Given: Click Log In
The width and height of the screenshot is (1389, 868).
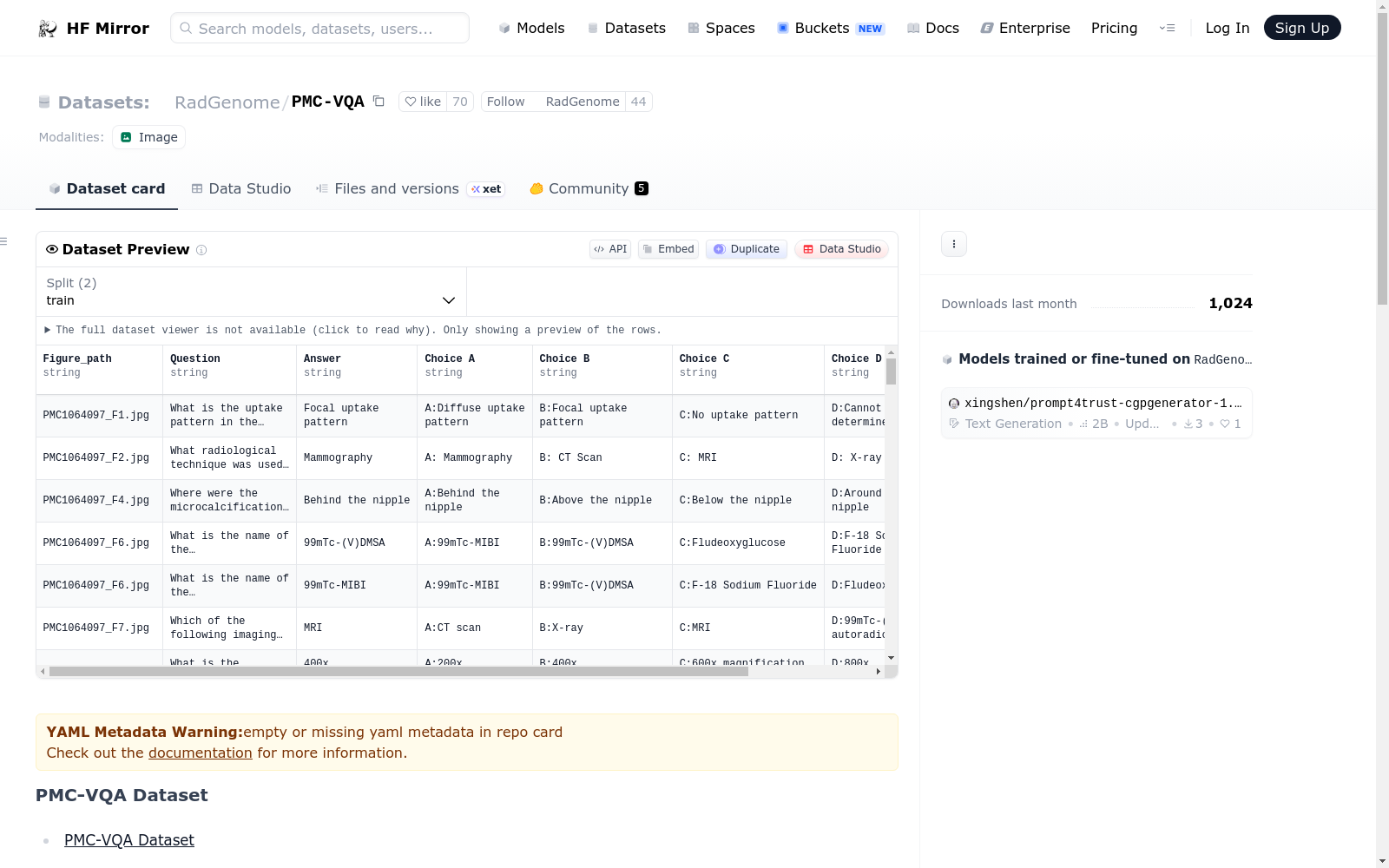Looking at the screenshot, I should click(1228, 28).
